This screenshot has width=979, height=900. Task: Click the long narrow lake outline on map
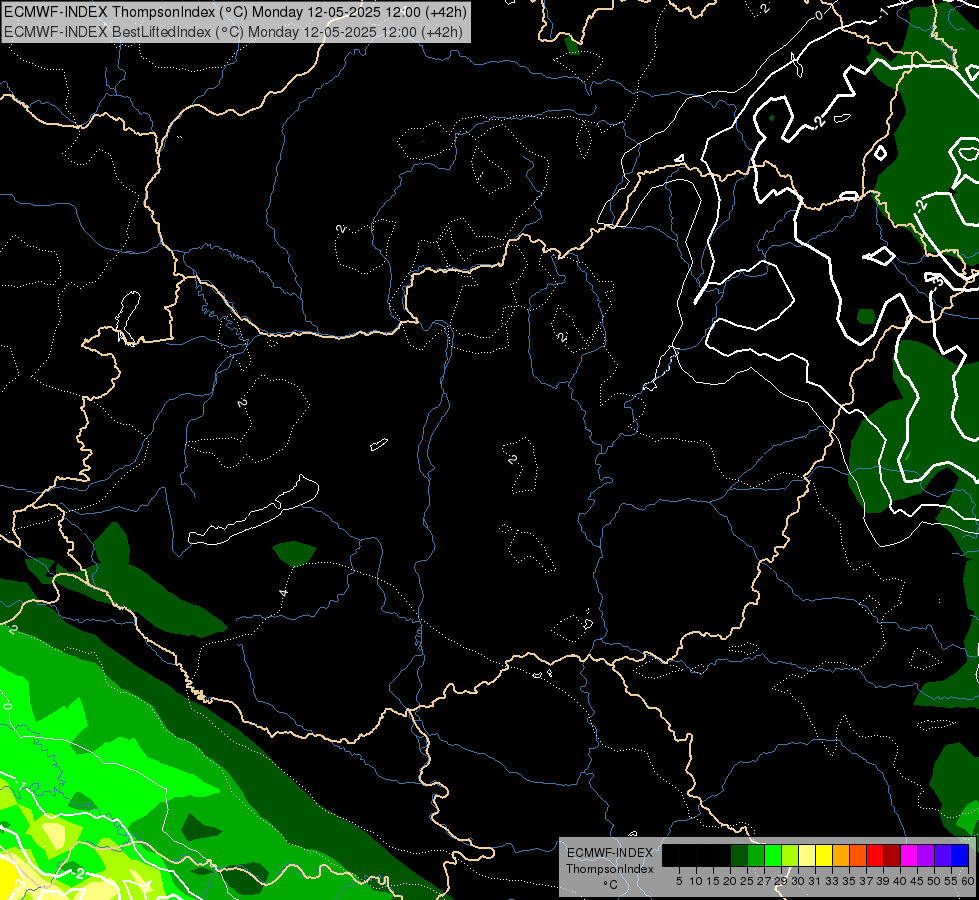[253, 513]
